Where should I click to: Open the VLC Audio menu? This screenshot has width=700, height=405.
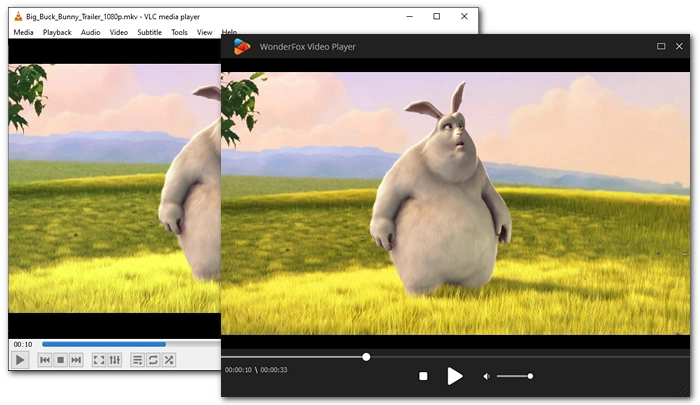tap(91, 32)
